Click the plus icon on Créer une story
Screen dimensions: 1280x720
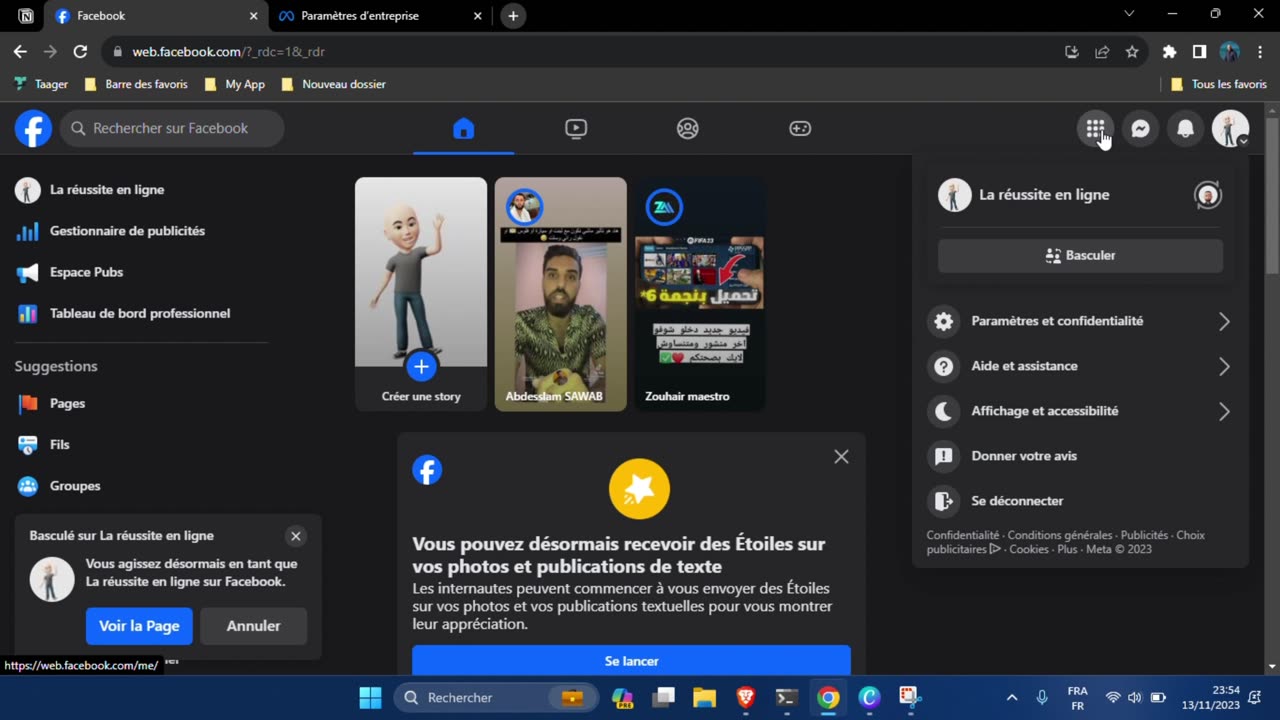[x=421, y=367]
